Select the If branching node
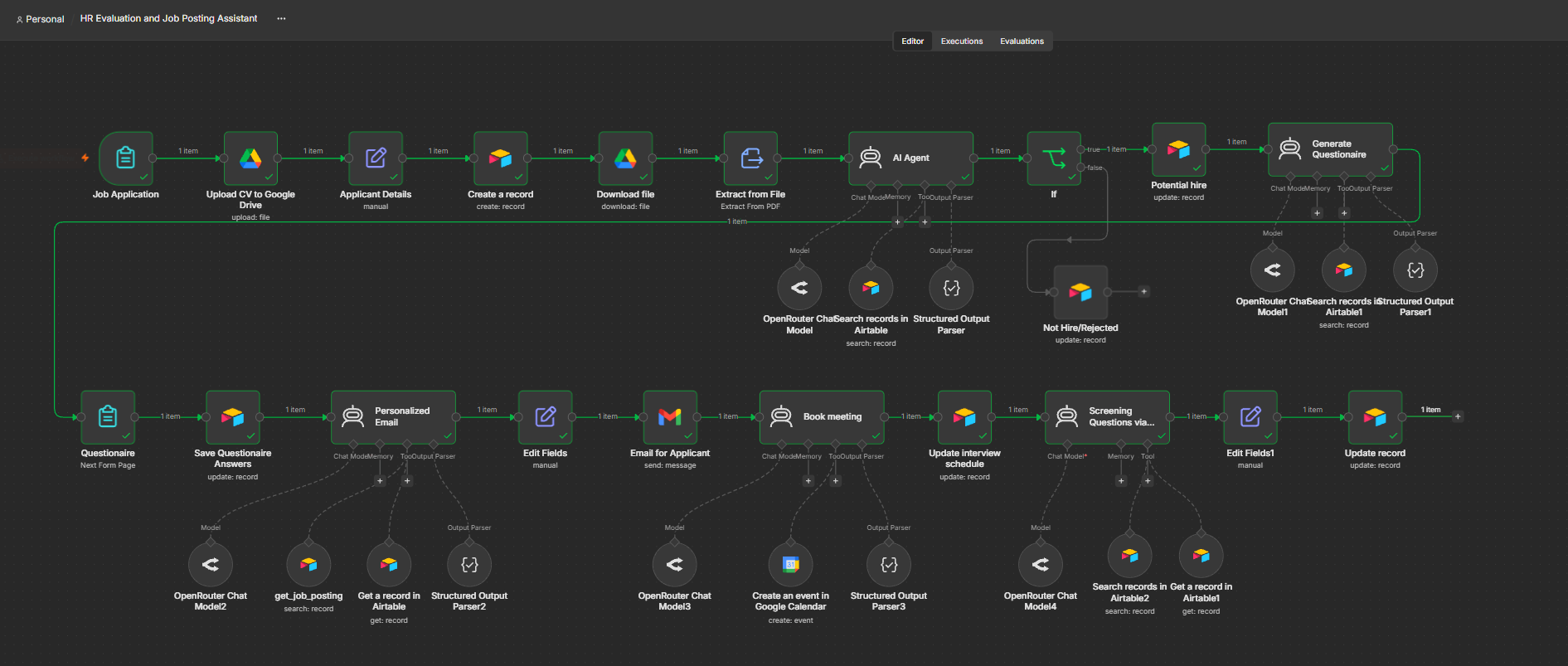1568x666 pixels. pos(1054,158)
